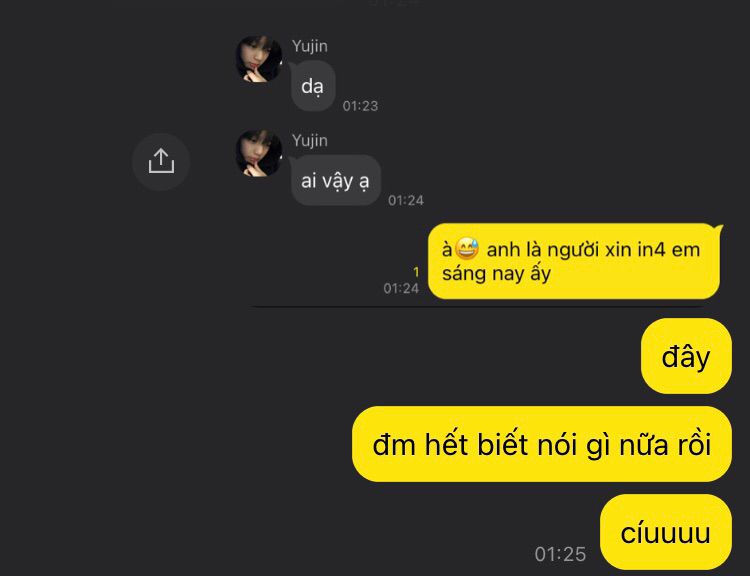Viewport: 750px width, 576px height.
Task: Tap the share icon beside the chat
Action: click(x=161, y=162)
